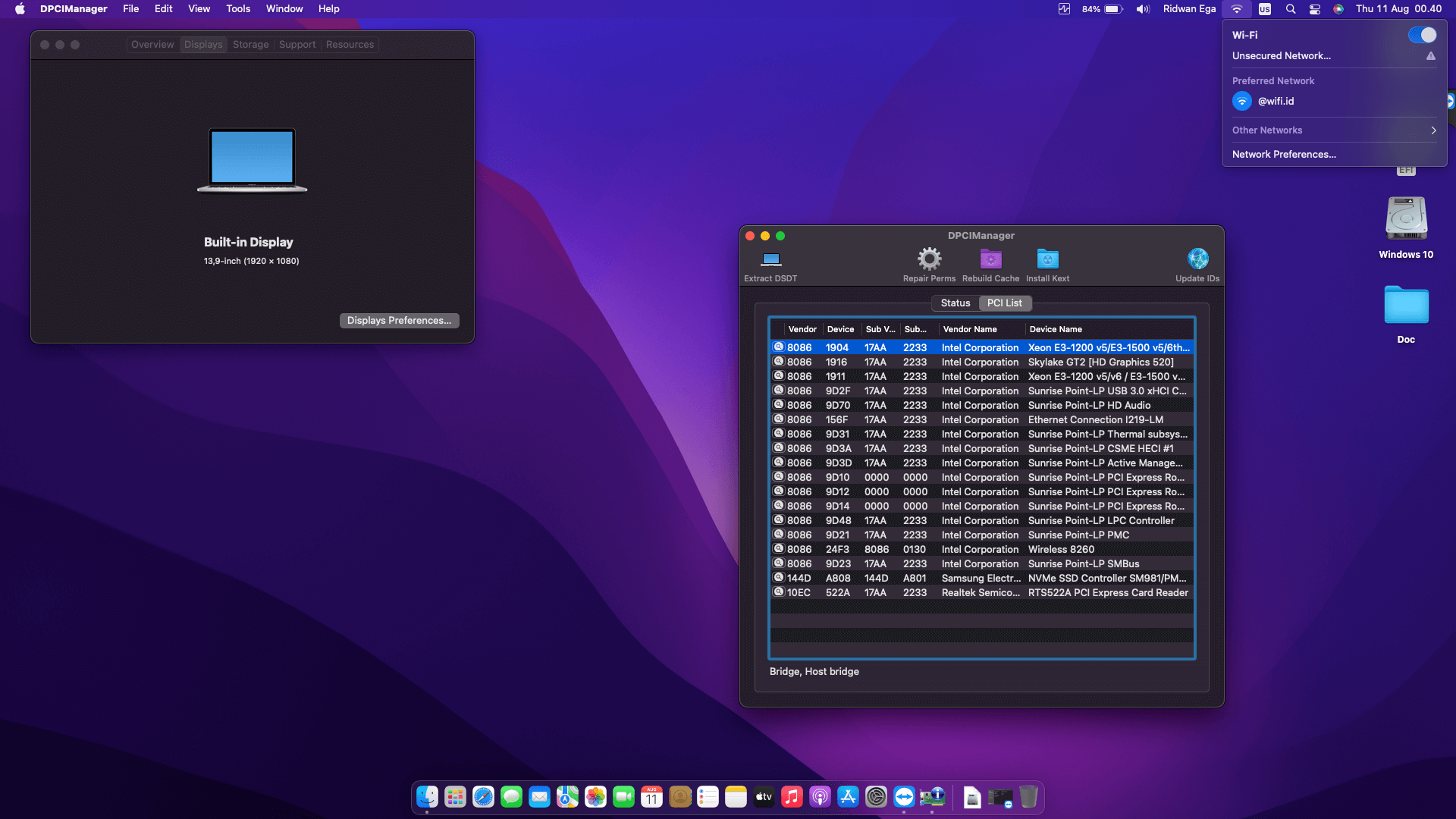This screenshot has height=819, width=1456.
Task: Select the Doc folder on desktop
Action: 1406,313
